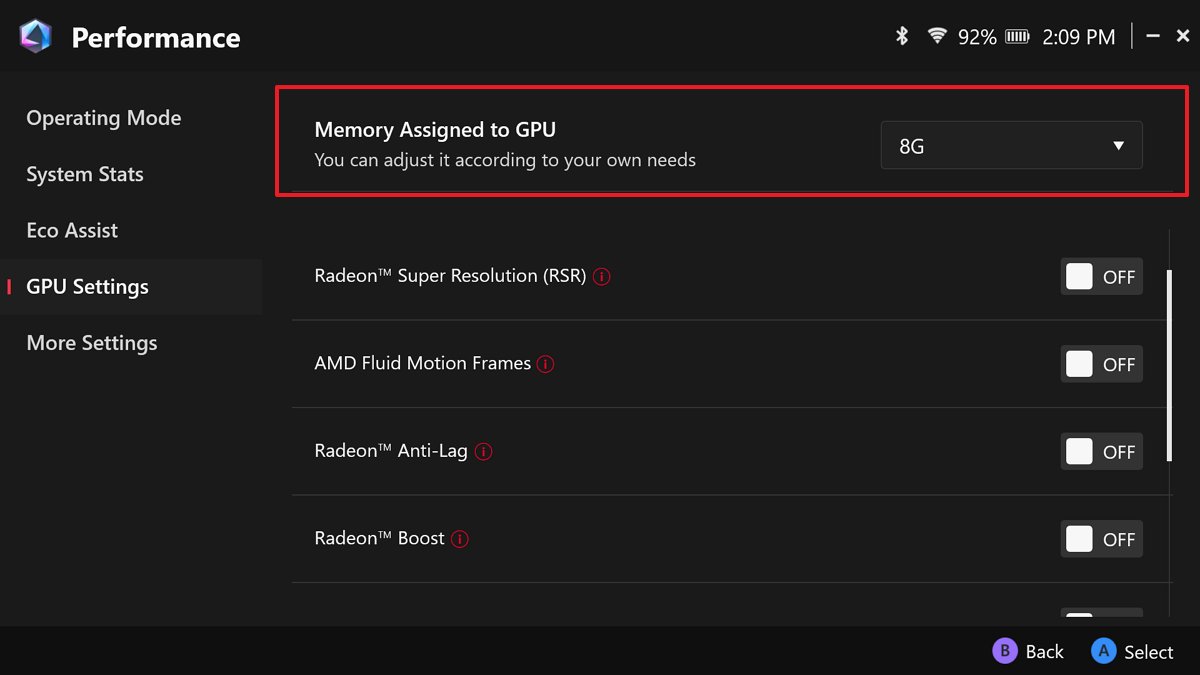
Task: Open the Memory Assigned to GPU dropdown
Action: tap(1010, 145)
